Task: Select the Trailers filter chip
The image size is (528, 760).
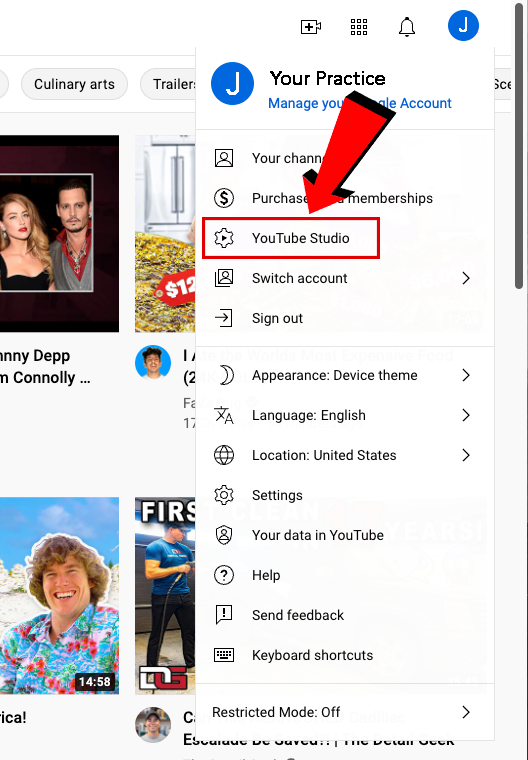Action: (168, 84)
